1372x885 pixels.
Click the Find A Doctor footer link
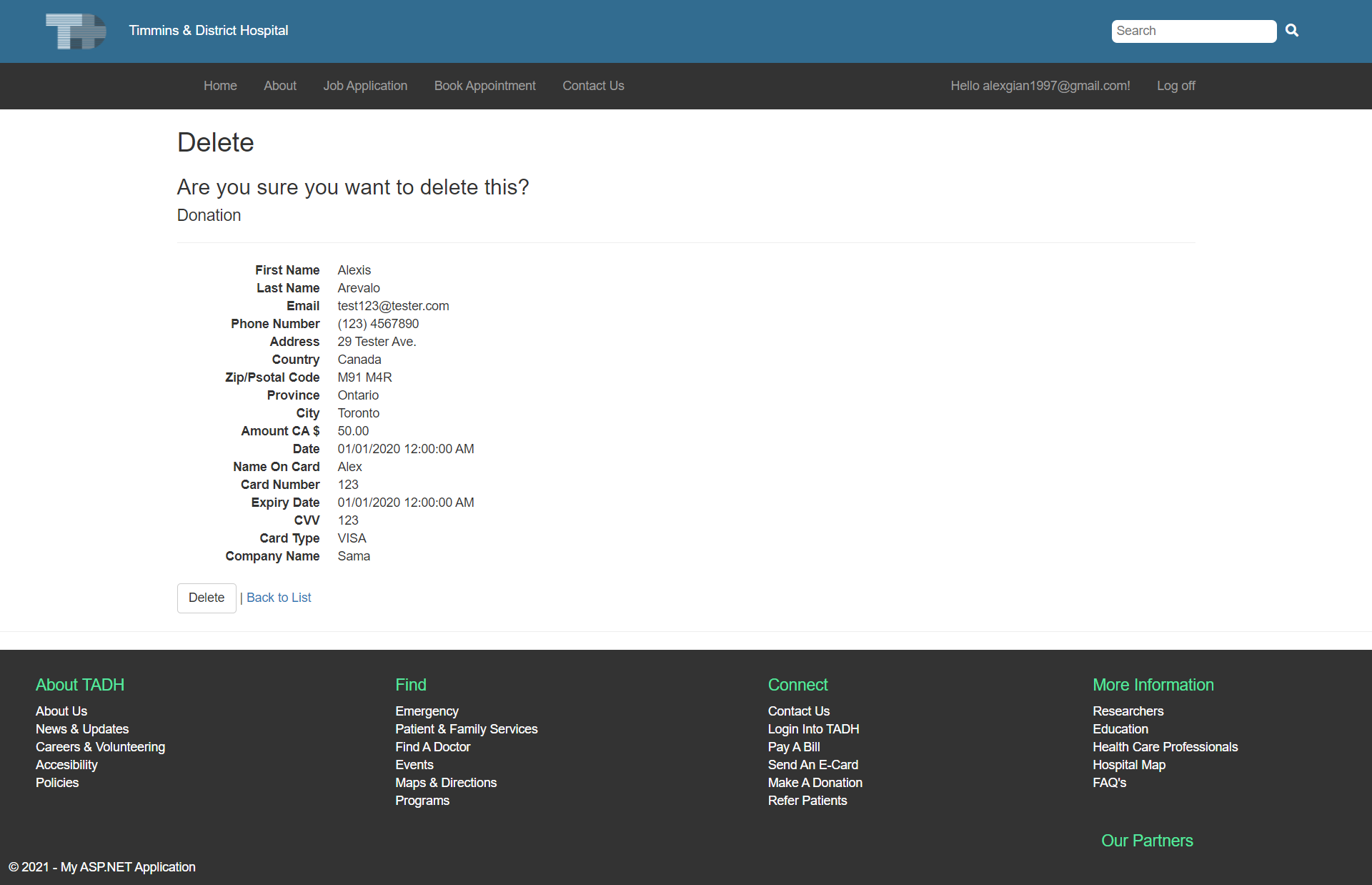click(432, 747)
